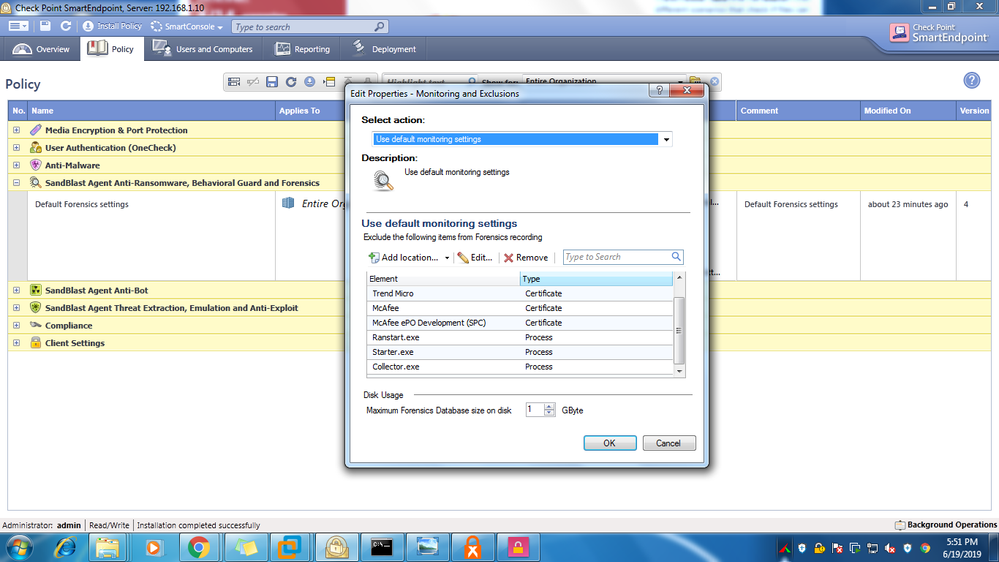Open the Users and Computers tab
This screenshot has height=562, width=999.
(203, 49)
